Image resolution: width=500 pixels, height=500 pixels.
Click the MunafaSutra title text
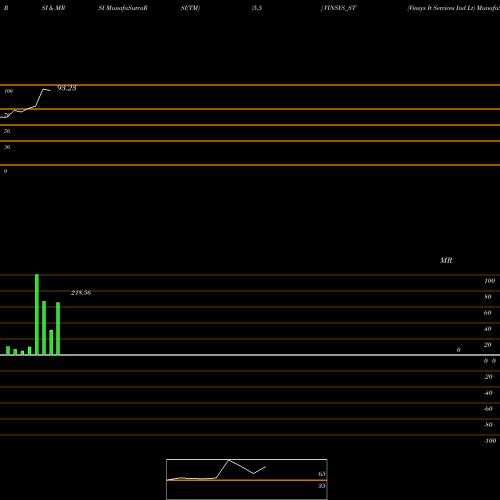click(x=123, y=8)
